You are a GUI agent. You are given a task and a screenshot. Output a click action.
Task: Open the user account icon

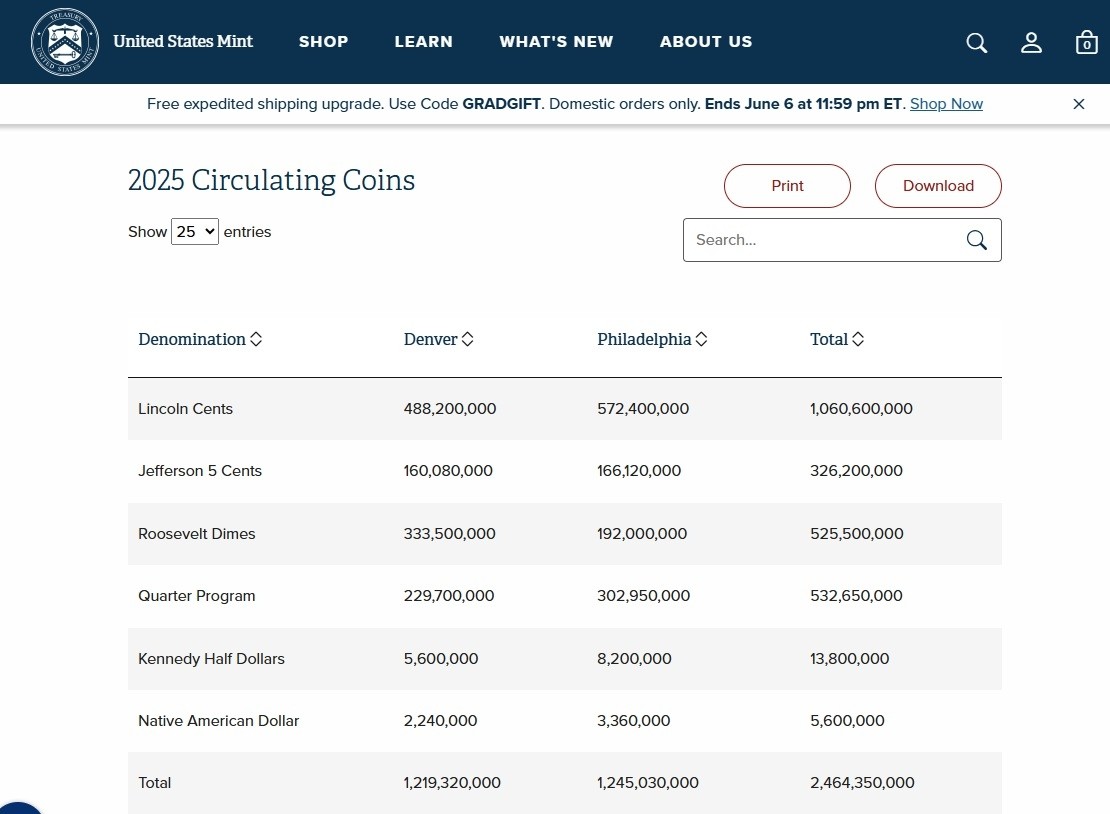point(1031,42)
